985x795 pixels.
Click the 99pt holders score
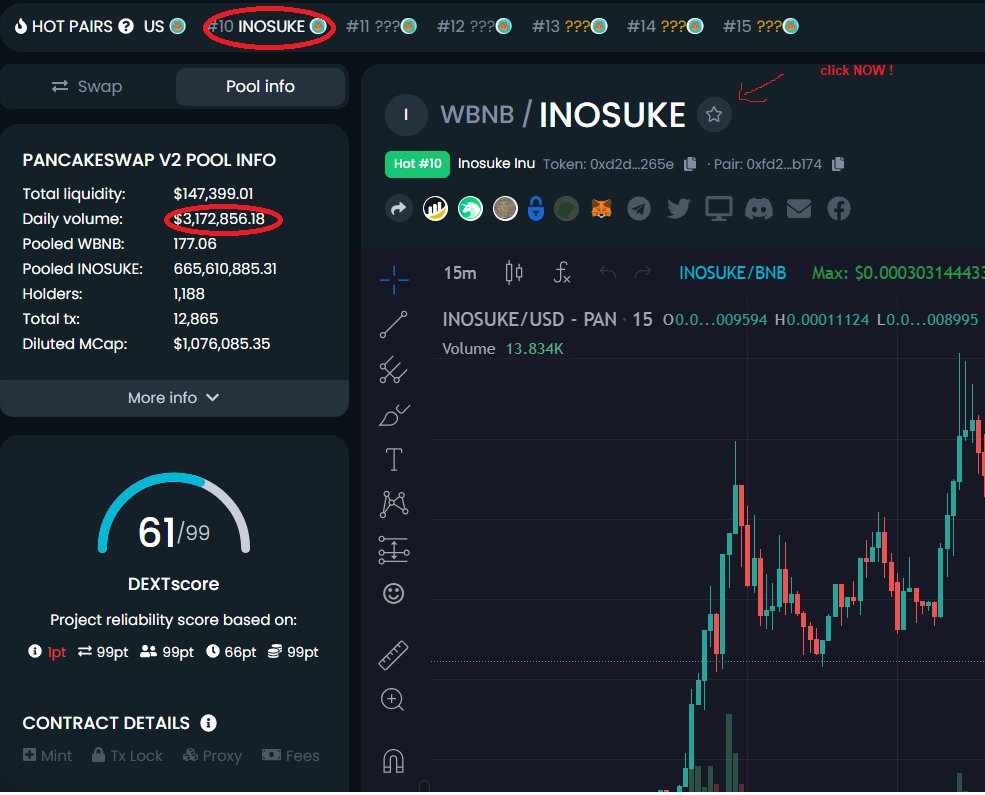click(x=167, y=652)
